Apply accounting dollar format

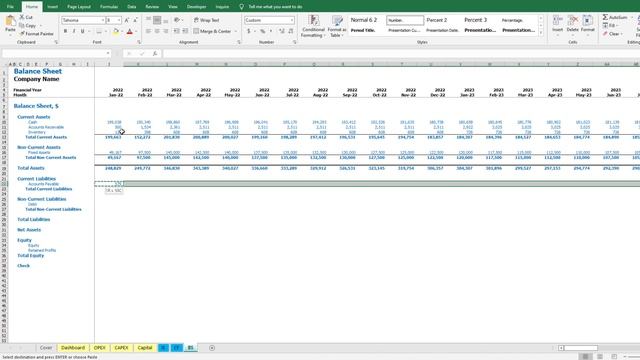click(249, 31)
